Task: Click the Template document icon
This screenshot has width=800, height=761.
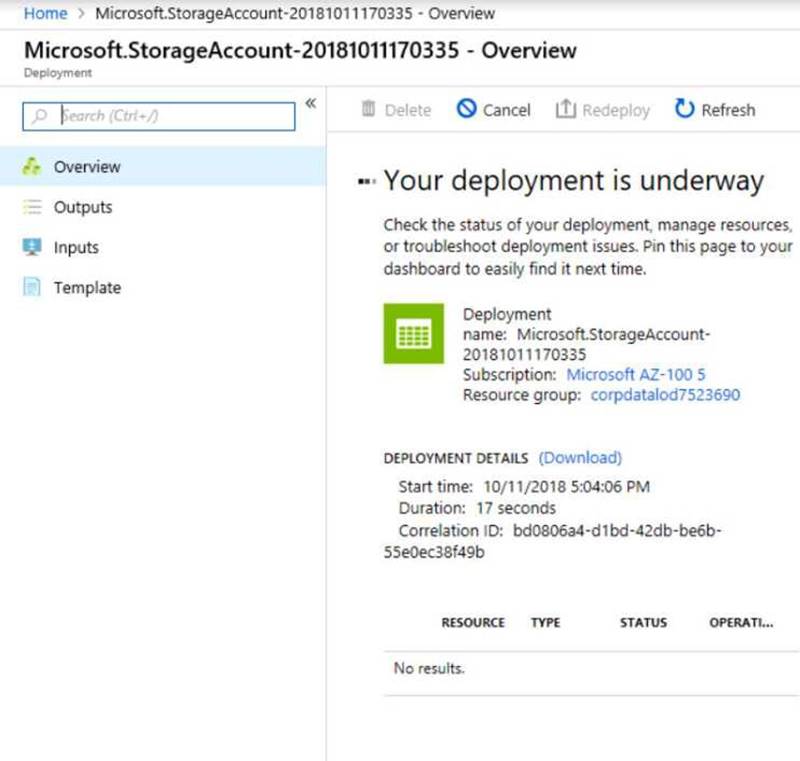Action: point(32,287)
